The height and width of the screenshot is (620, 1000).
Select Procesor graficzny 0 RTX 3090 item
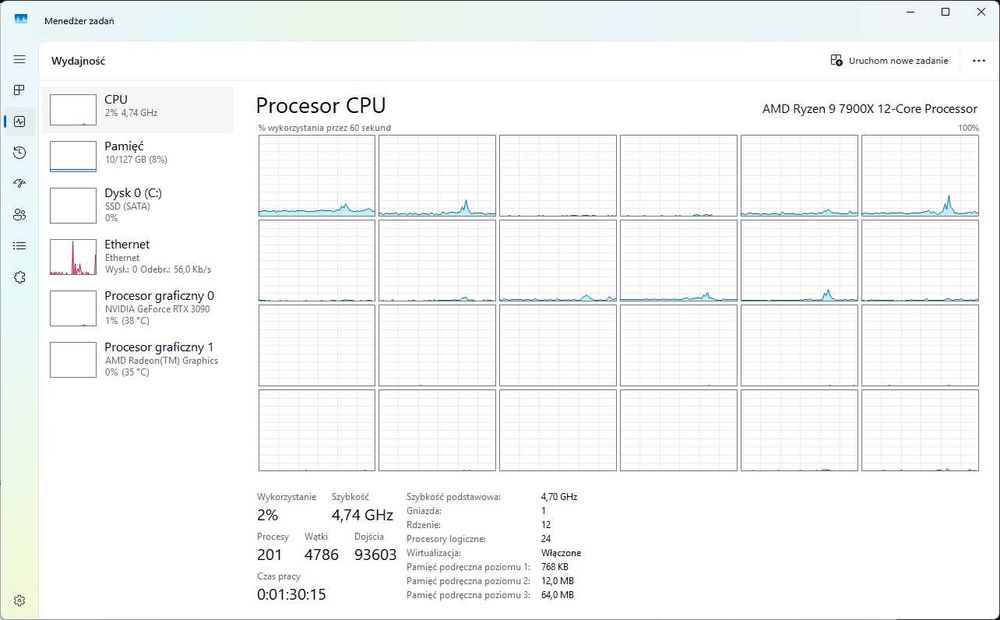(x=138, y=308)
